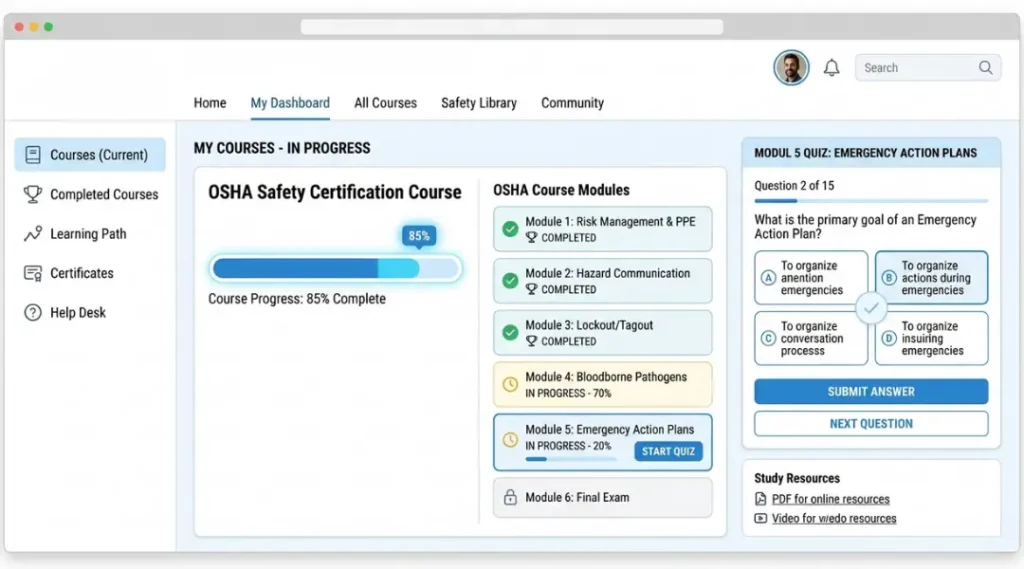Select answer B: actions during emergencies
The height and width of the screenshot is (569, 1024).
click(931, 278)
